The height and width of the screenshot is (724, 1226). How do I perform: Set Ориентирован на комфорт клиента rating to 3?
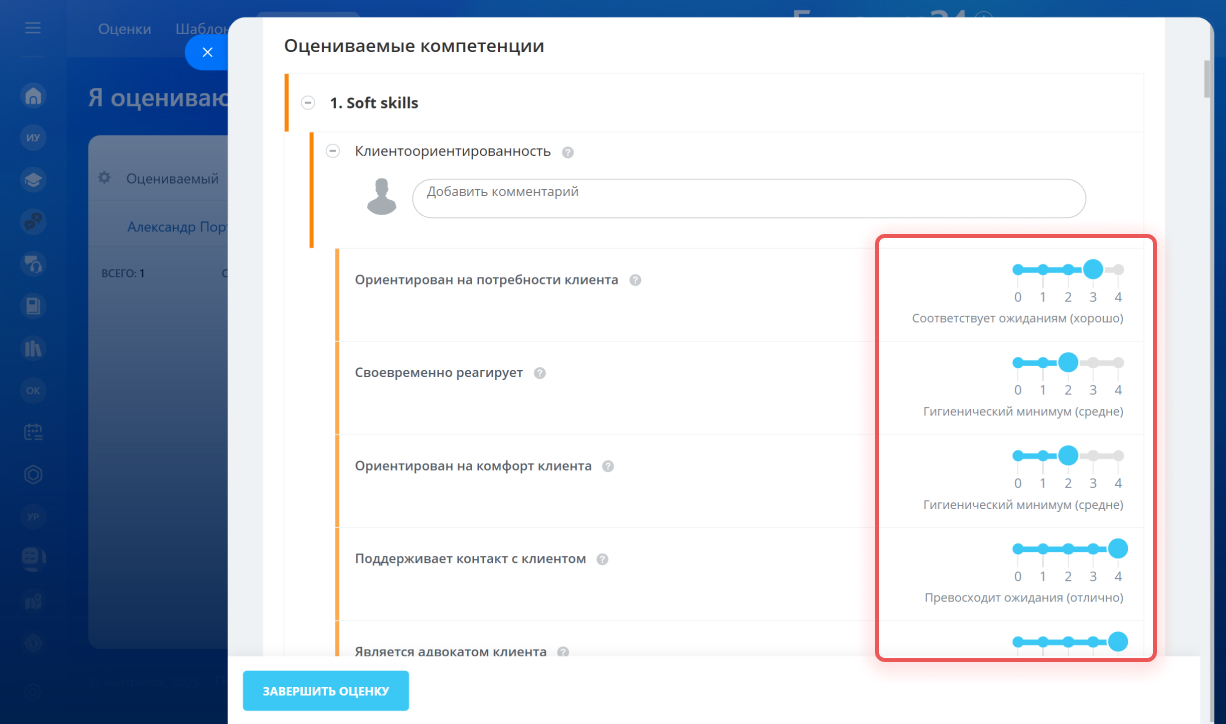(1093, 455)
